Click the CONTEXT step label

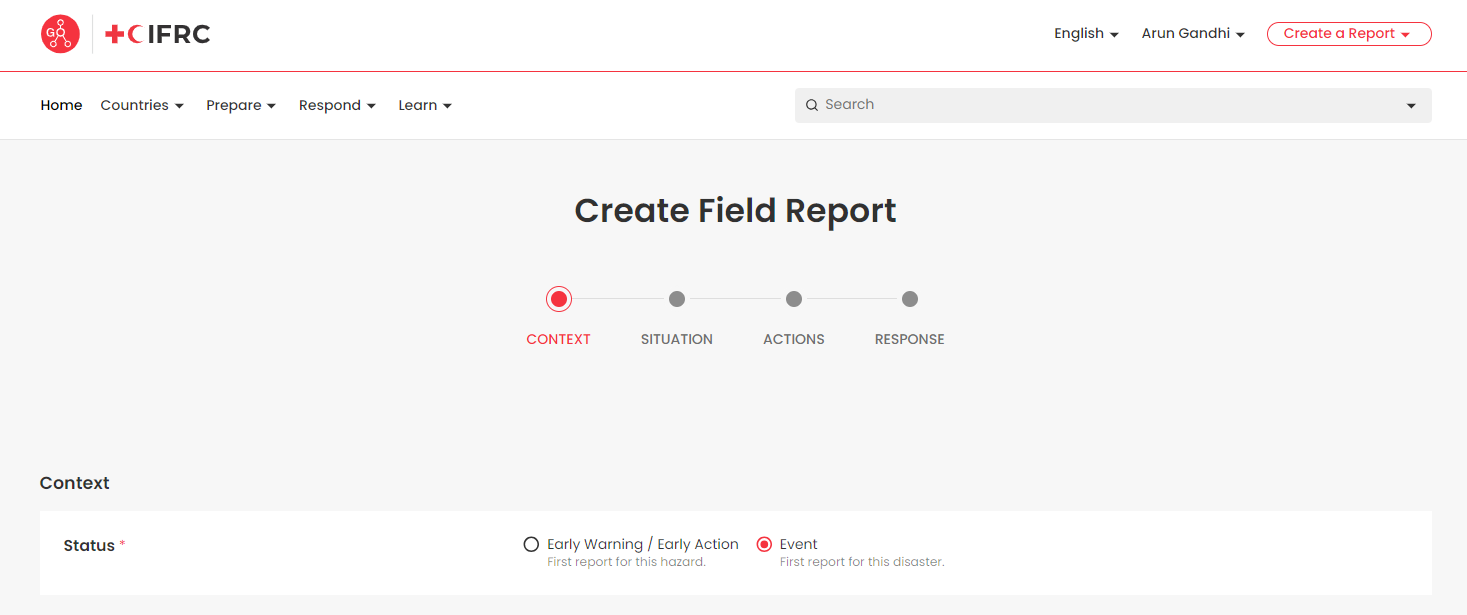(x=559, y=340)
